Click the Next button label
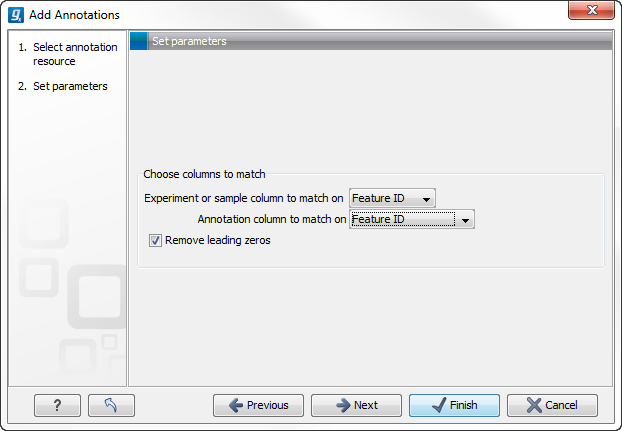 366,405
